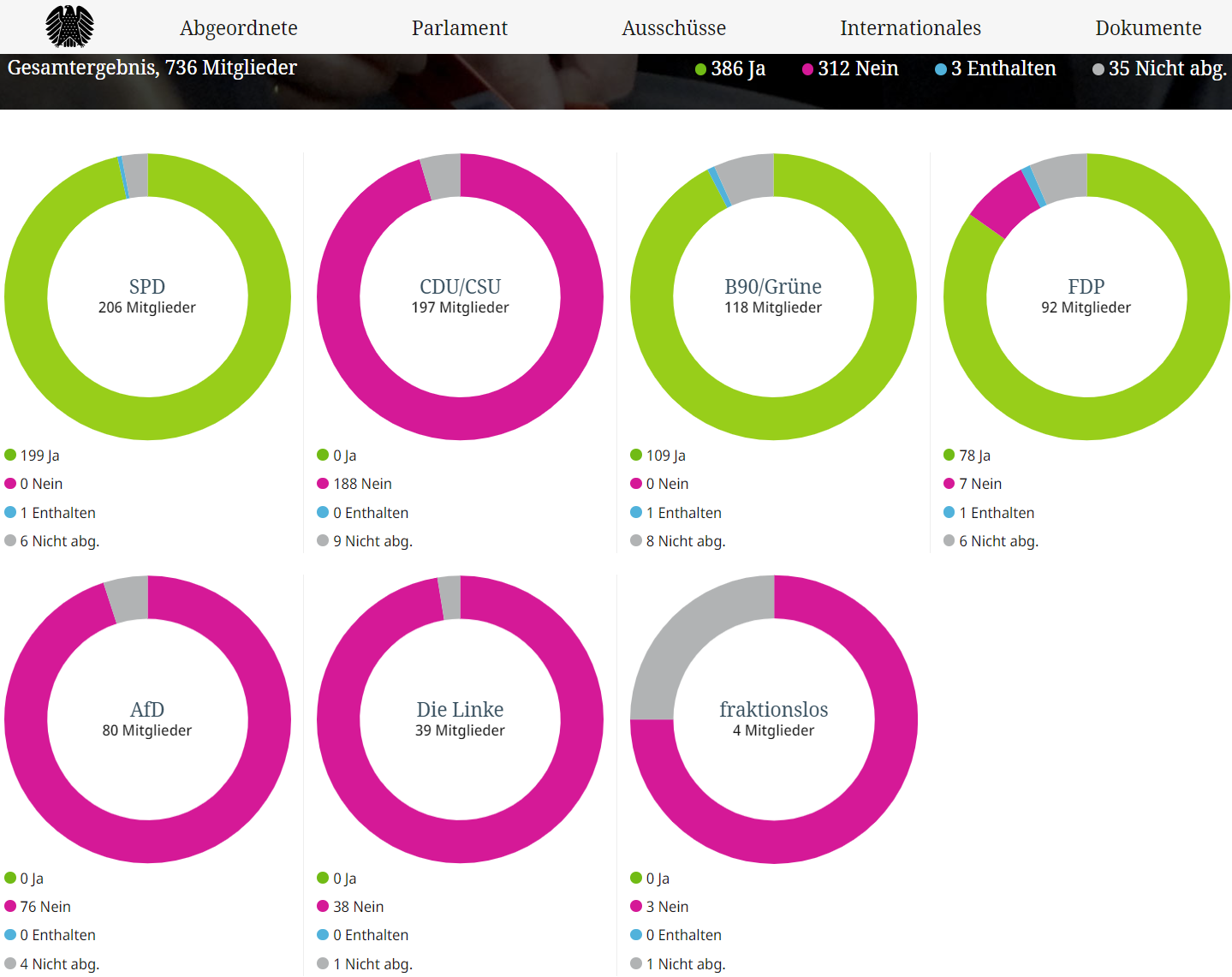Click the Die Linke party name label
This screenshot has height=977, width=1232.
coord(461,709)
